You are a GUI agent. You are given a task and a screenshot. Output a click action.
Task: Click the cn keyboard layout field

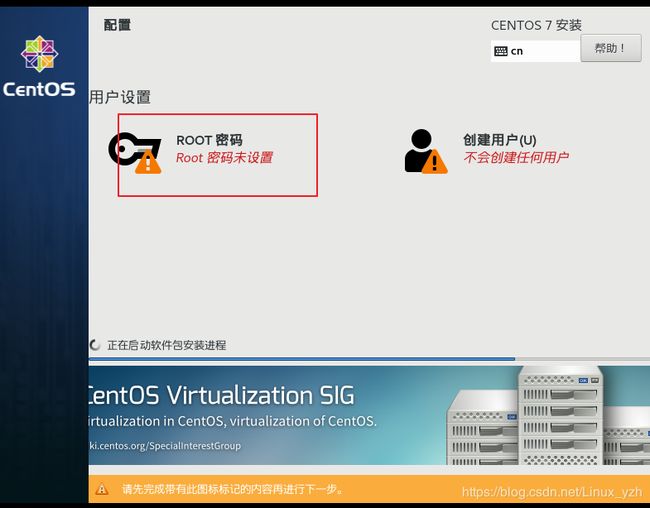coord(535,51)
